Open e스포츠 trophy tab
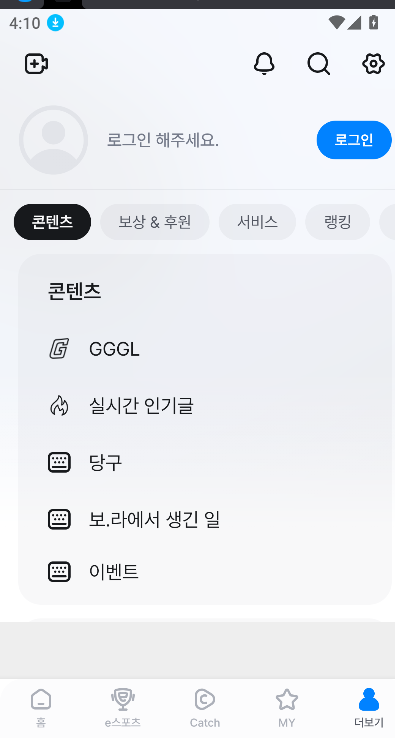 tap(123, 708)
